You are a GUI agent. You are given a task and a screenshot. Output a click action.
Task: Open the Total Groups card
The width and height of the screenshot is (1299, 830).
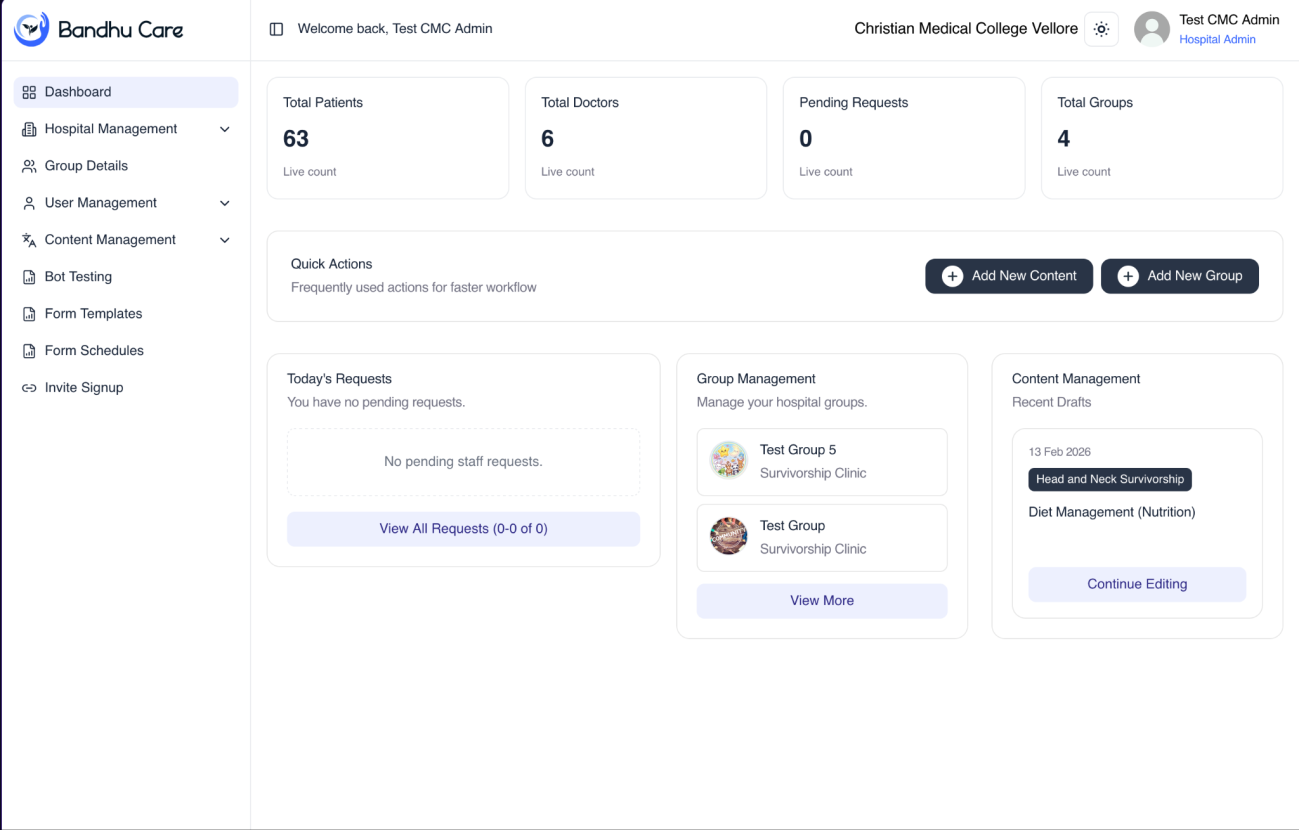tap(1162, 138)
